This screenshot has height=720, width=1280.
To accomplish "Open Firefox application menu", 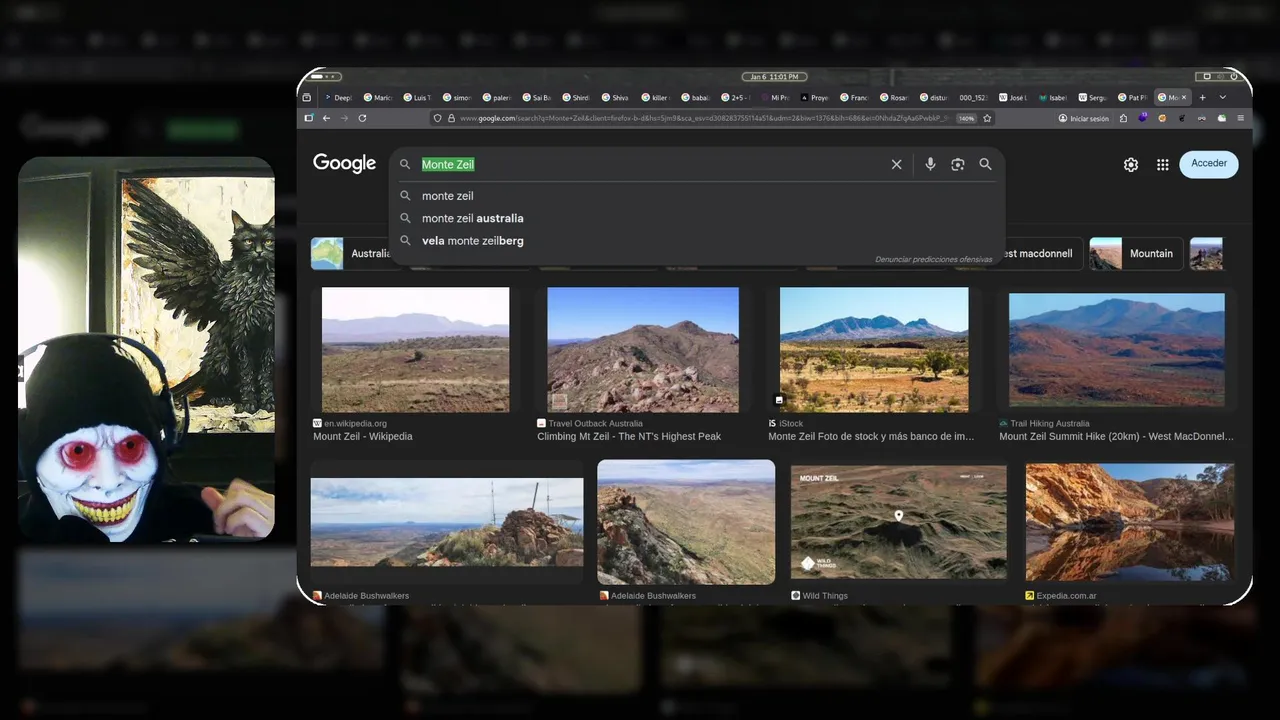I will pos(1241,118).
